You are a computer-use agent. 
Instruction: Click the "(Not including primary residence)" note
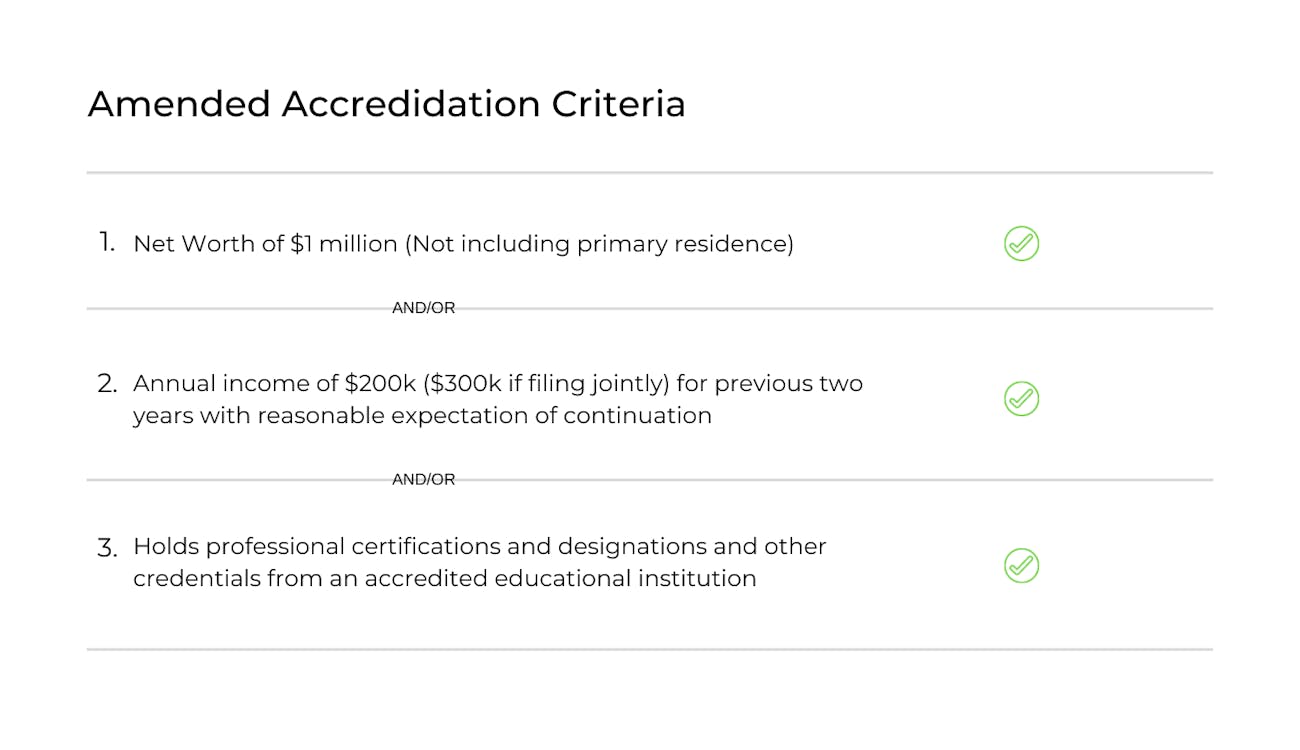pos(599,244)
